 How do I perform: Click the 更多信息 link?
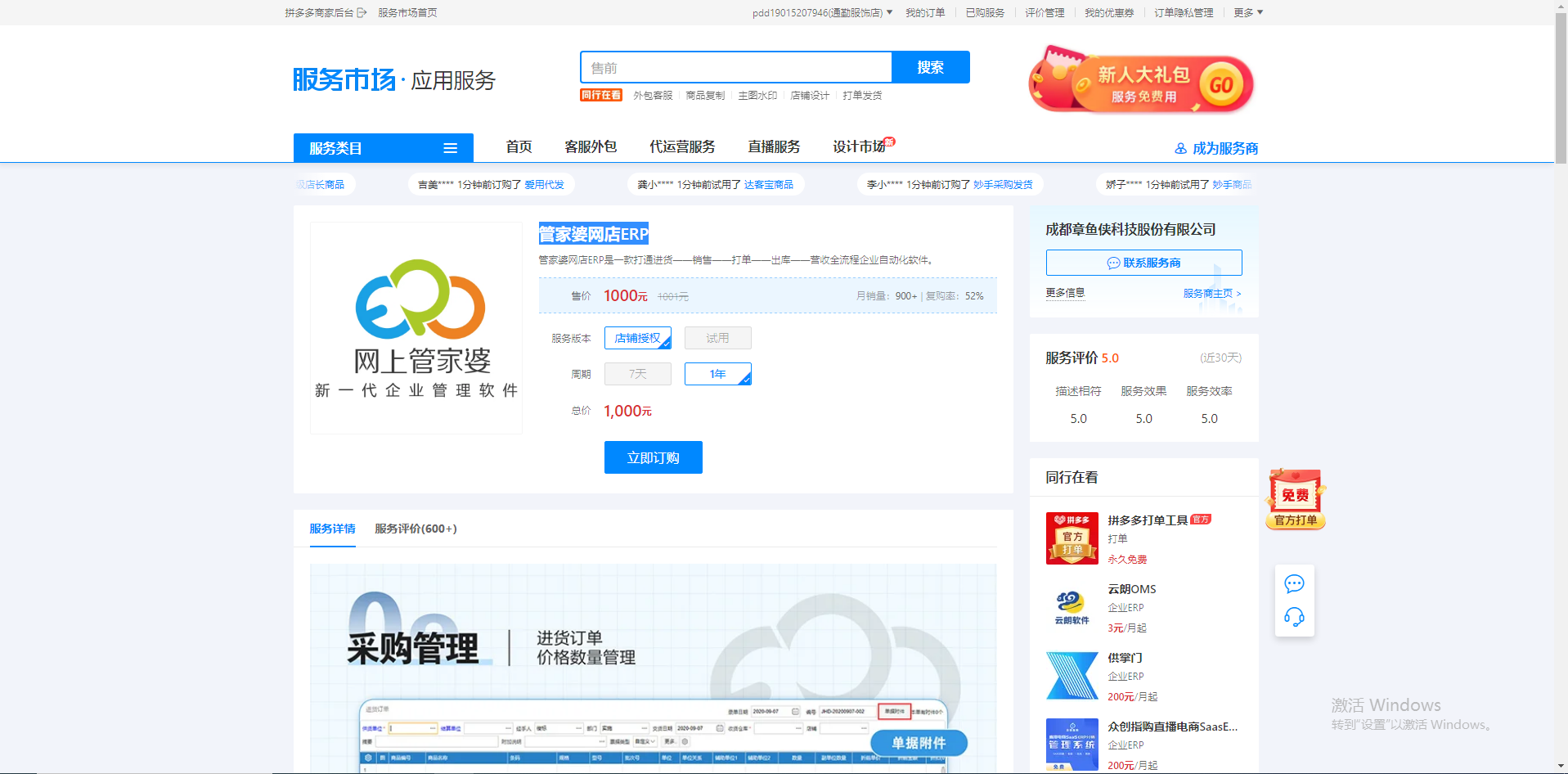pos(1065,293)
